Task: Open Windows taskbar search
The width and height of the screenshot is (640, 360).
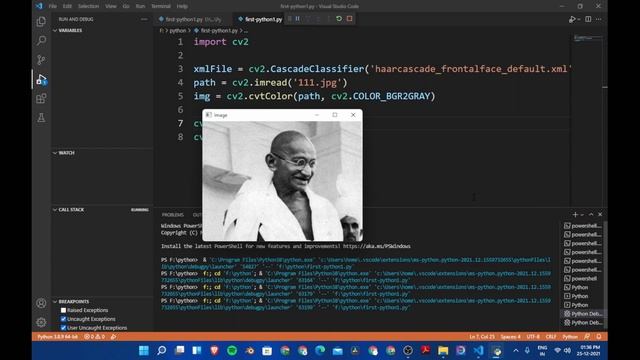Action: 162,351
